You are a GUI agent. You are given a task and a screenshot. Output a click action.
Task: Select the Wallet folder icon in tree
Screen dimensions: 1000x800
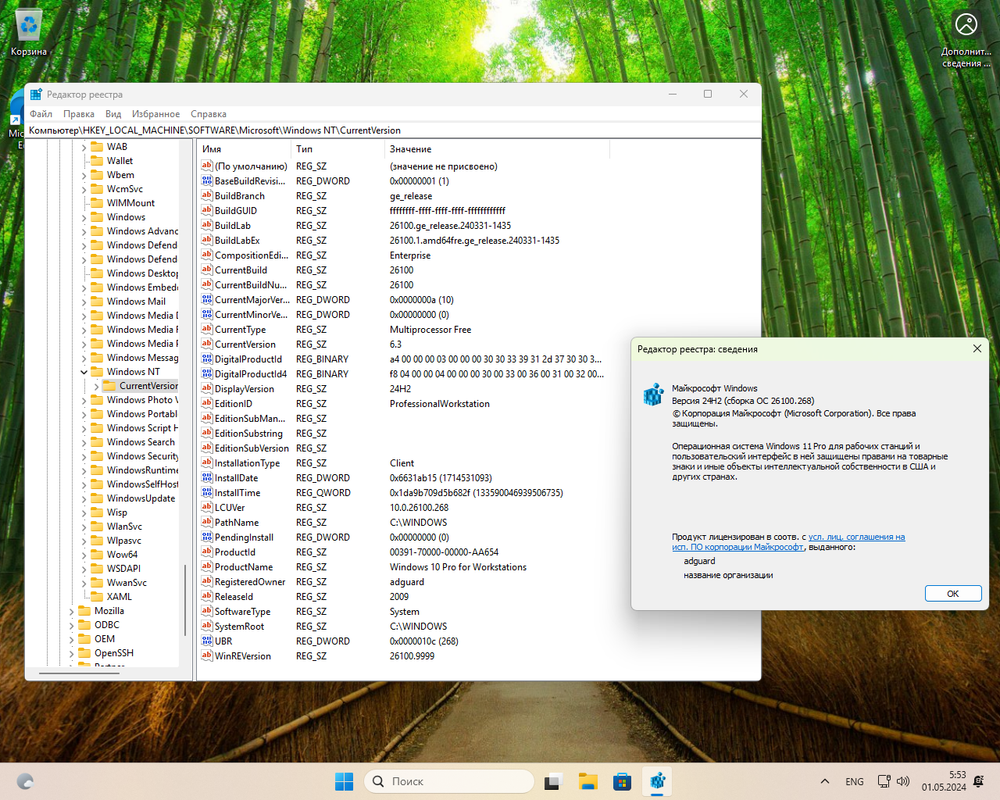[x=97, y=161]
